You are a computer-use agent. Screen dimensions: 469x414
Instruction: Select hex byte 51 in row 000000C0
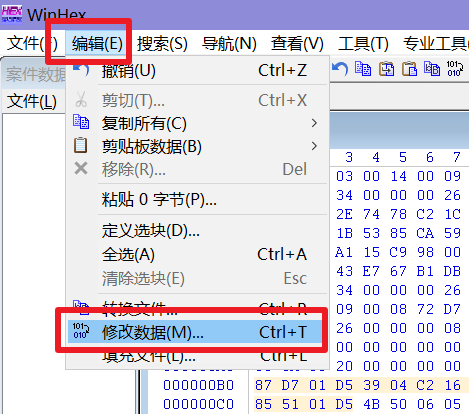coord(290,404)
